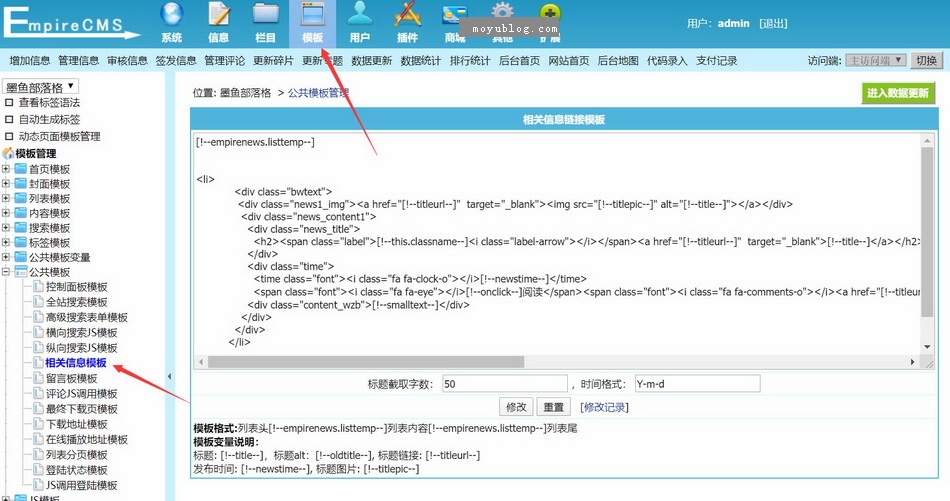The height and width of the screenshot is (501, 950).
Task: Open the 信息 notepad icon
Action: pos(219,15)
